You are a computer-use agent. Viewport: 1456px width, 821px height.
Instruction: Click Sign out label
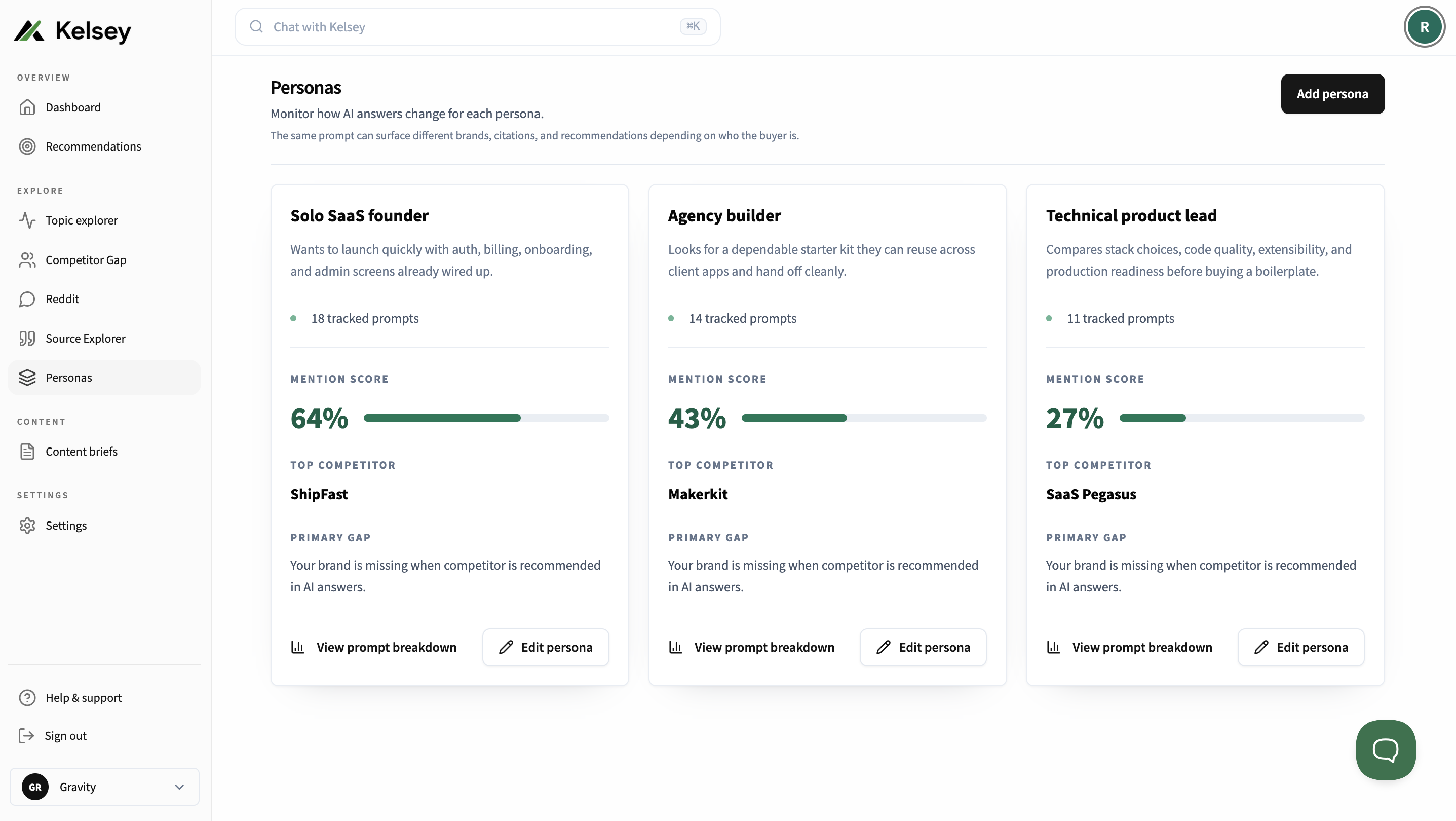click(65, 736)
